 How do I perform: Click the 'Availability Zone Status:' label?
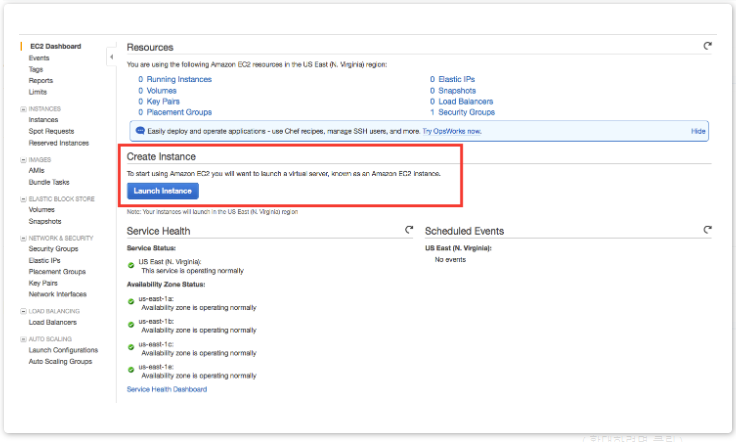pyautogui.click(x=166, y=284)
